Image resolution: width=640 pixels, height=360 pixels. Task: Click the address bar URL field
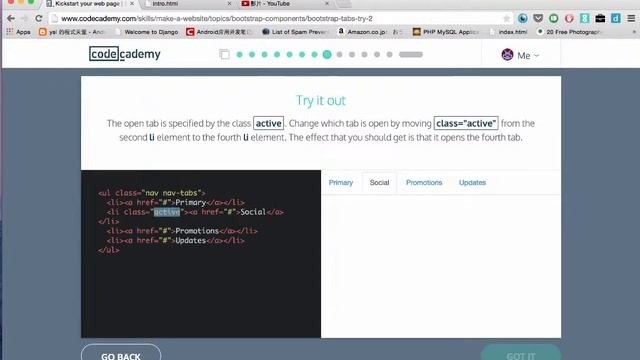[278, 18]
